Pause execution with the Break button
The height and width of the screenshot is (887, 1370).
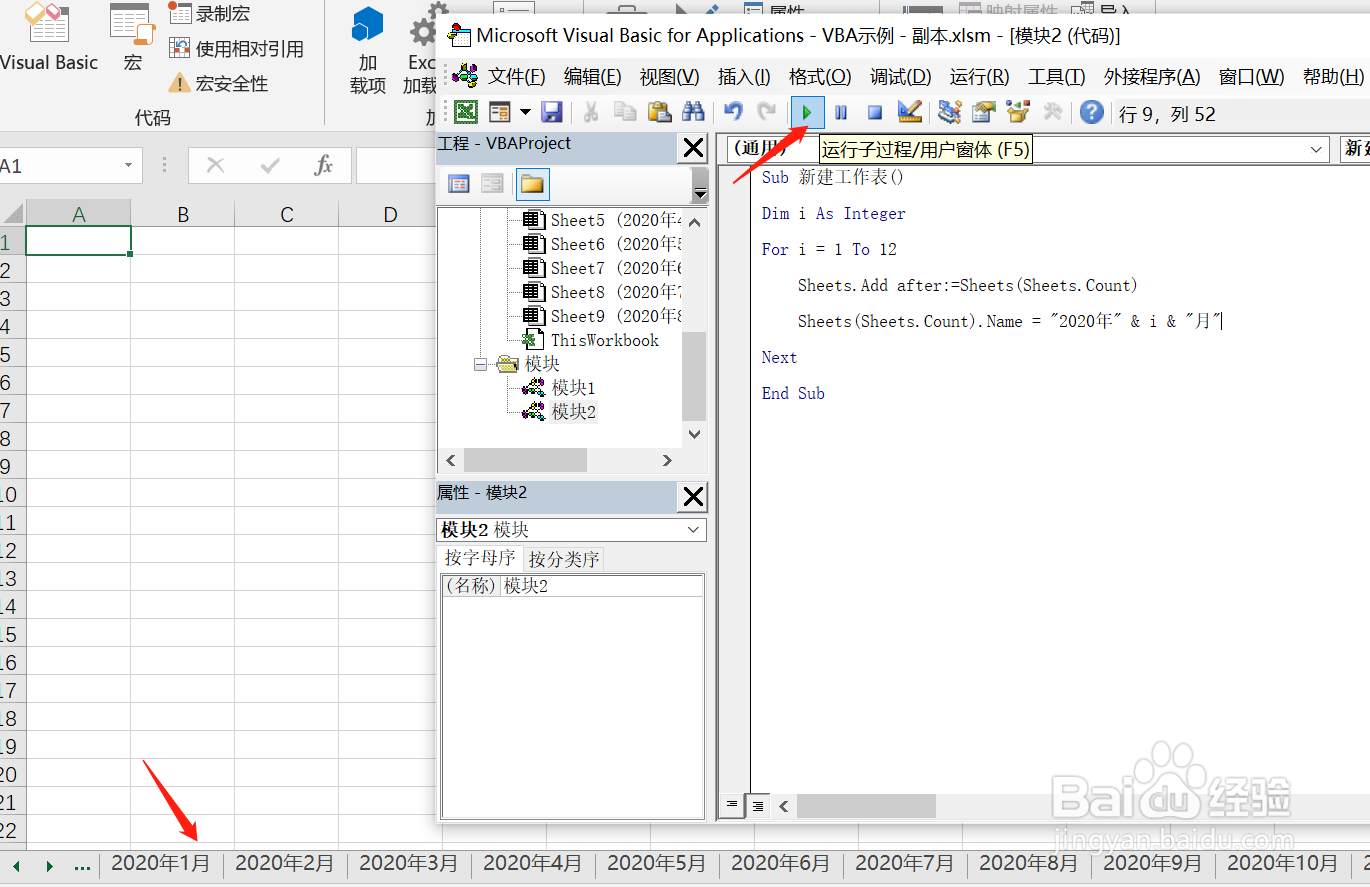coord(841,112)
